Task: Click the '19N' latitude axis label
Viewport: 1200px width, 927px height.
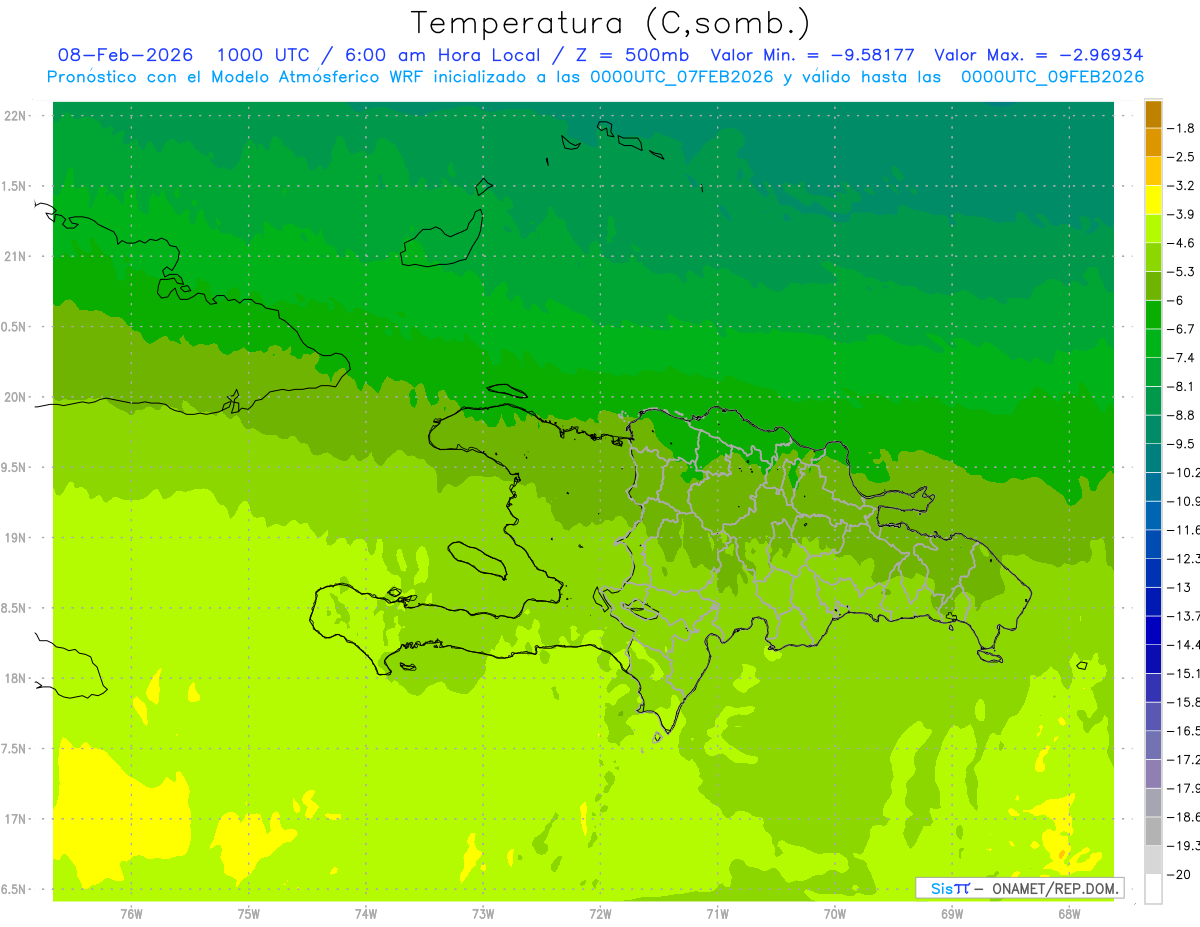Action: (x=17, y=538)
